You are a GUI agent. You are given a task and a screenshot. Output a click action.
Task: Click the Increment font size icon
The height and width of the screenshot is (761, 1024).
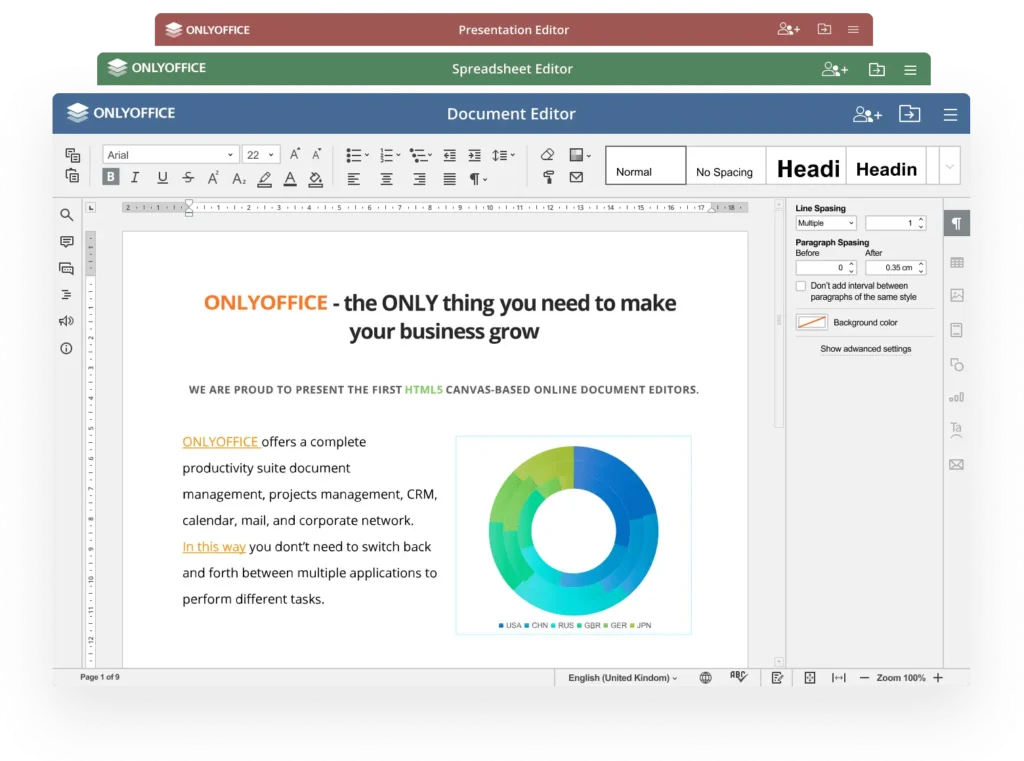click(295, 154)
